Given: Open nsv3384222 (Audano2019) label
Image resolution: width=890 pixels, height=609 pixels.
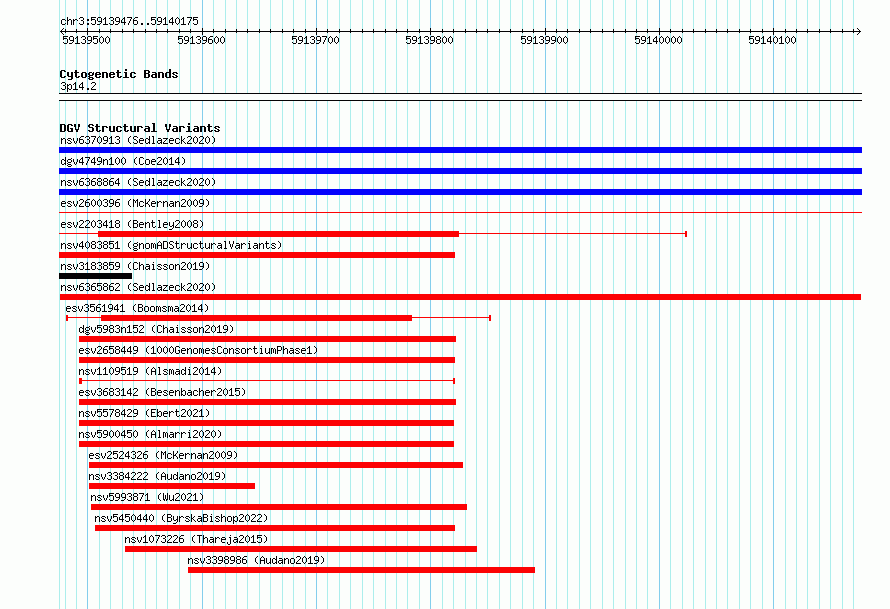Looking at the screenshot, I should point(157,476).
